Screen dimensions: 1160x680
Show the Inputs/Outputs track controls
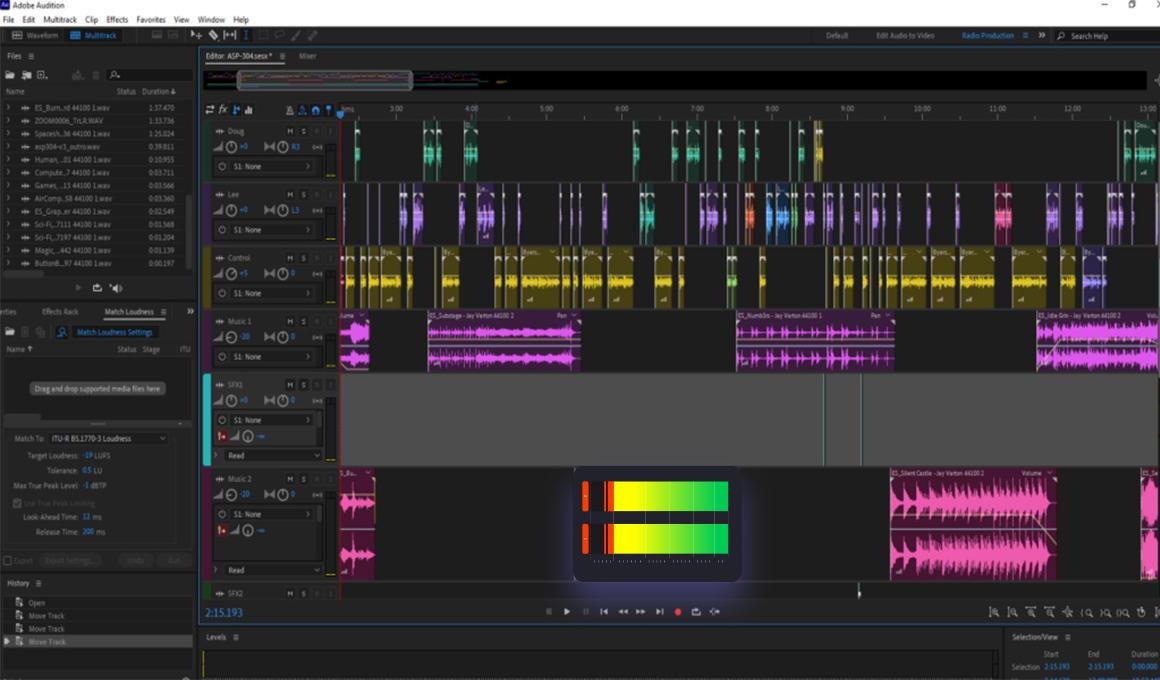[210, 110]
